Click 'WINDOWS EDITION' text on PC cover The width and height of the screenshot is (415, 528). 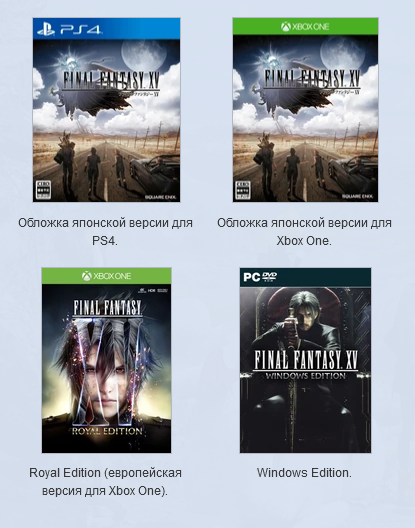pyautogui.click(x=306, y=375)
